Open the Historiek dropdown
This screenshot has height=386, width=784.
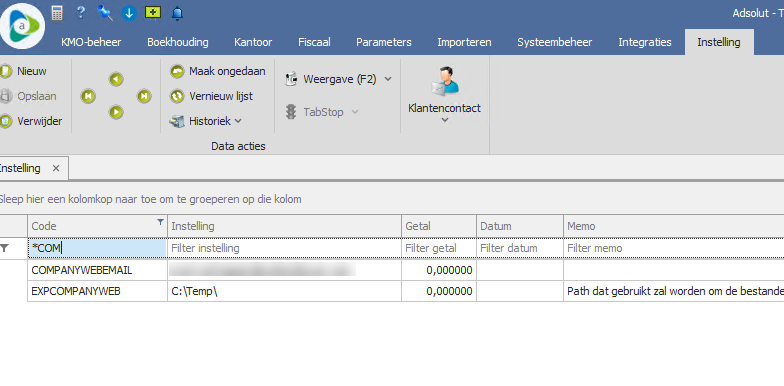[206, 121]
